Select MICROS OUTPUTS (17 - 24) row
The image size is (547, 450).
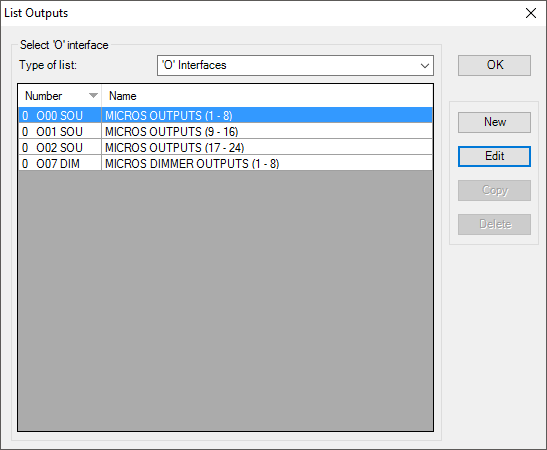225,148
